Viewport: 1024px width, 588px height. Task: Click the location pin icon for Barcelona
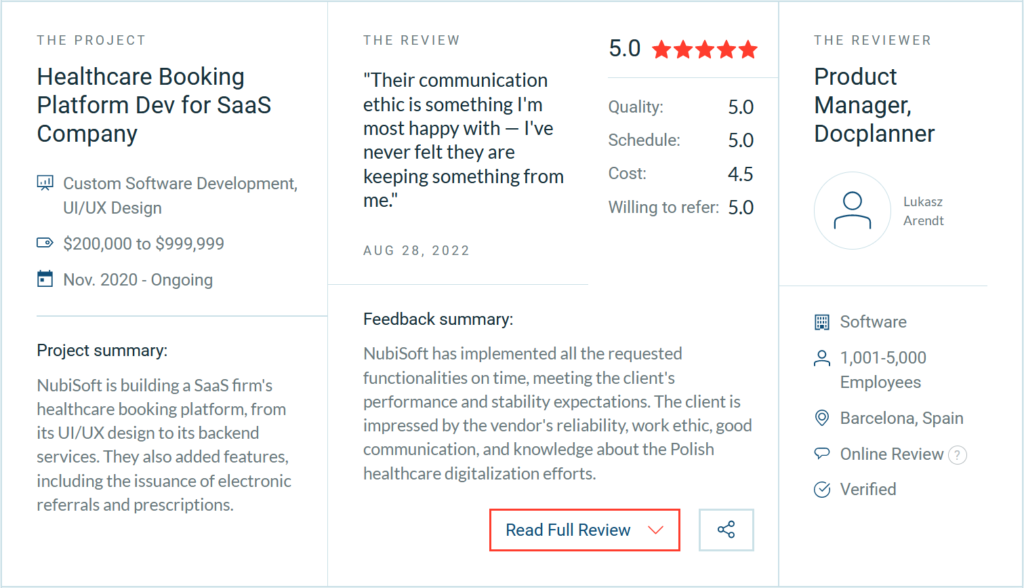click(822, 418)
